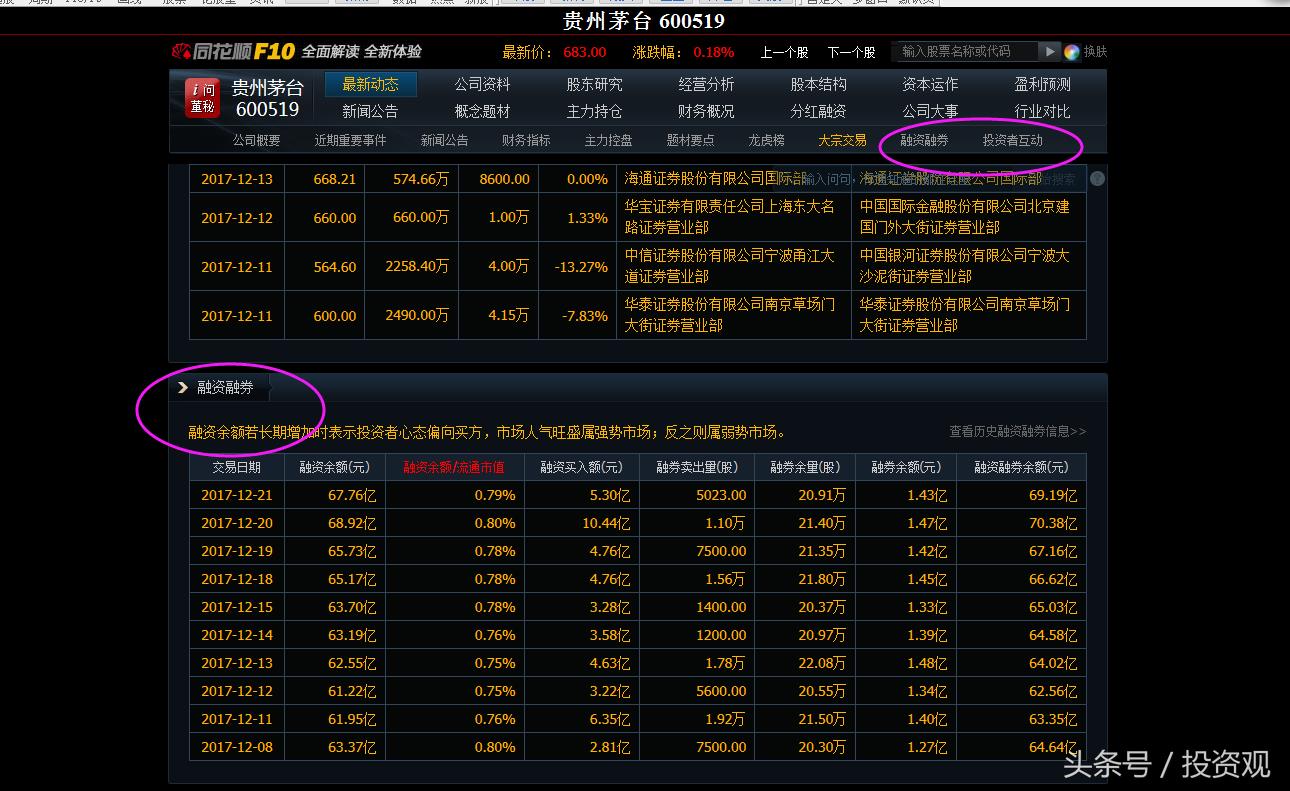This screenshot has width=1290, height=791.
Task: Collapse the 融资融券 section arrow
Action: point(183,387)
